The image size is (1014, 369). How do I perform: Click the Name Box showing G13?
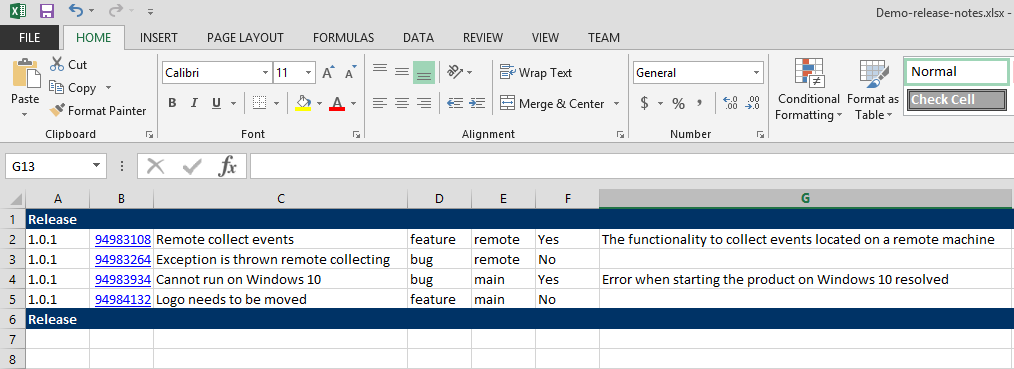point(55,167)
